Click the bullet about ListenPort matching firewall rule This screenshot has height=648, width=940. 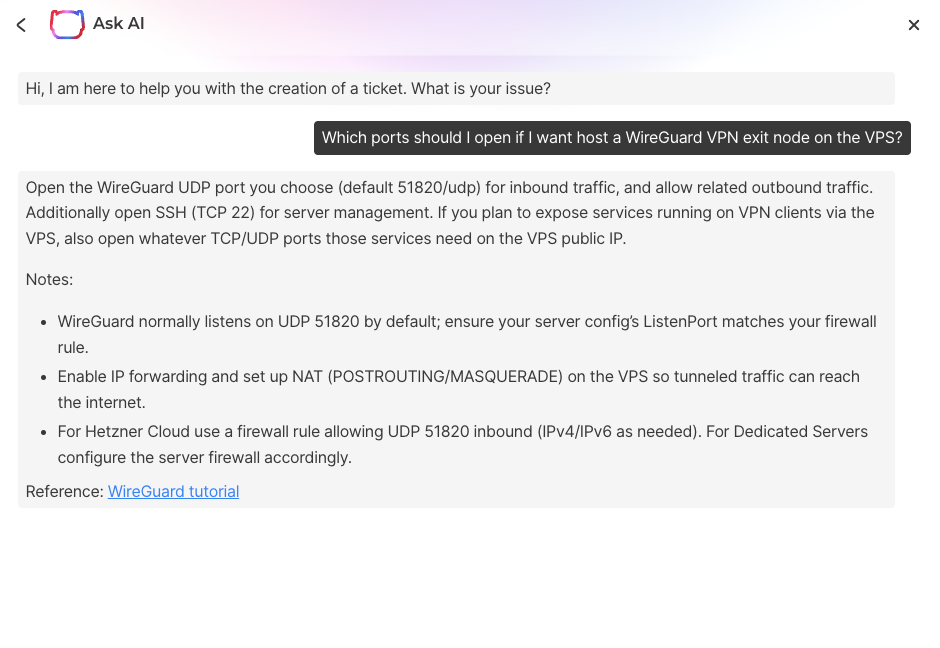tap(468, 334)
